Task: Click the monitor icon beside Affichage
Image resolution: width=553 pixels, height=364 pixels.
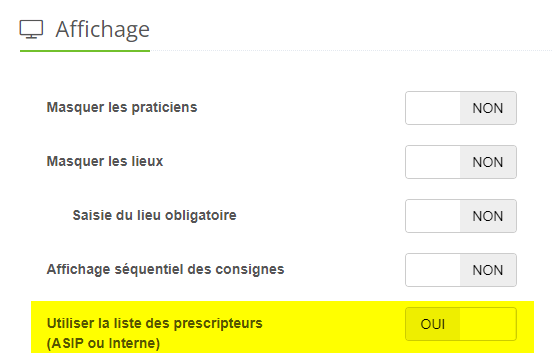Action: tap(31, 29)
